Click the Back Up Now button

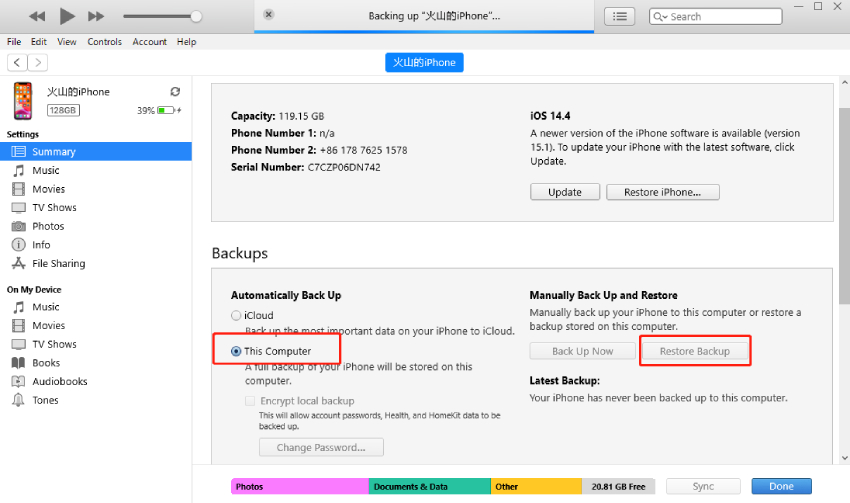[582, 351]
